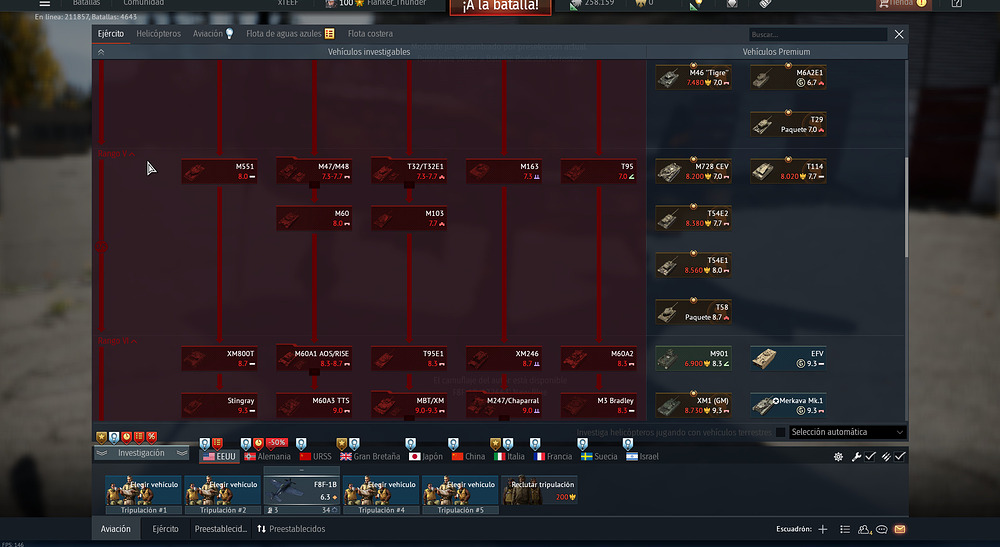1000x547 pixels.
Task: Select the F8F-1B aircraft crew slot
Action: click(301, 489)
